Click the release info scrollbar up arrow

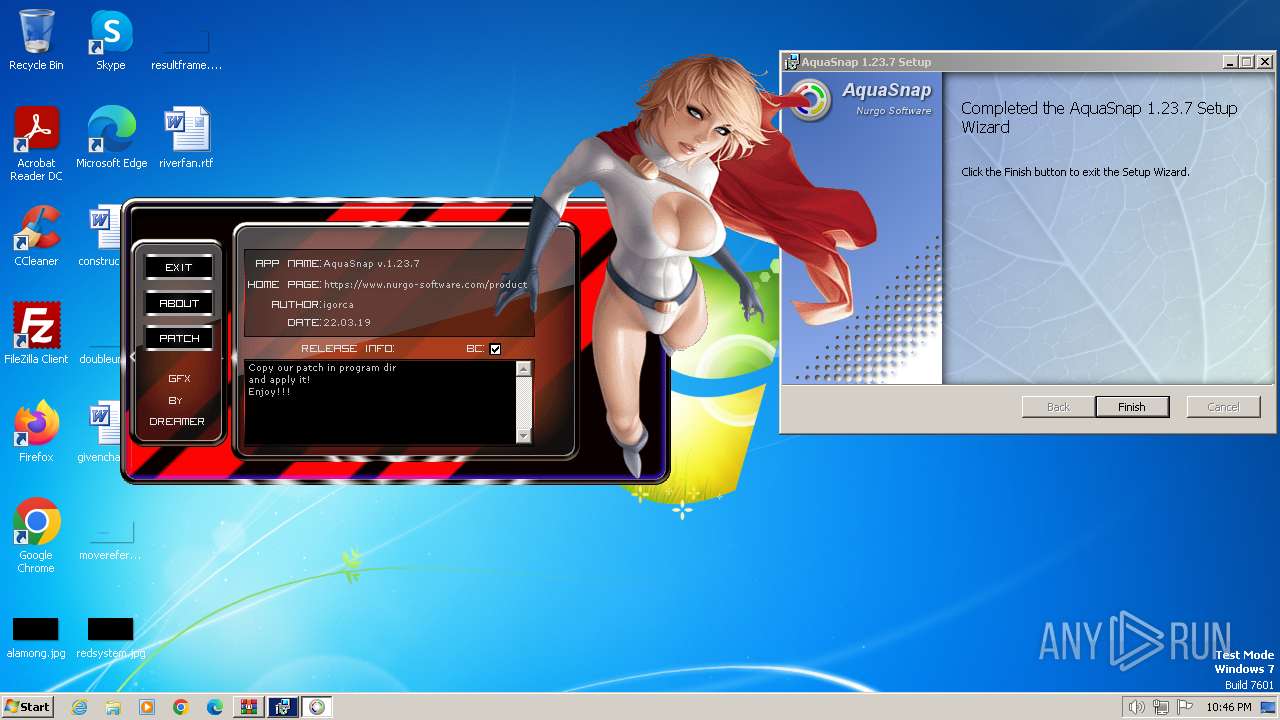coord(522,369)
